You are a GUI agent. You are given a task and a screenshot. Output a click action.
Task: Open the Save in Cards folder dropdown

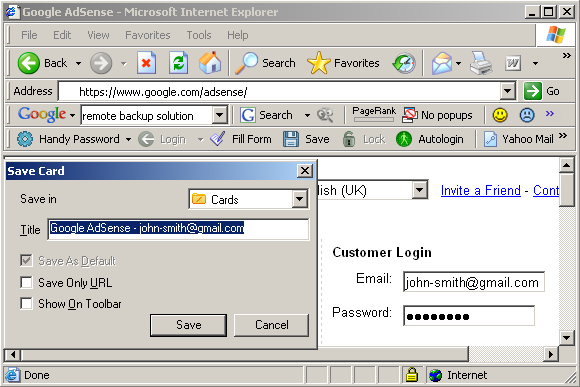pos(300,199)
